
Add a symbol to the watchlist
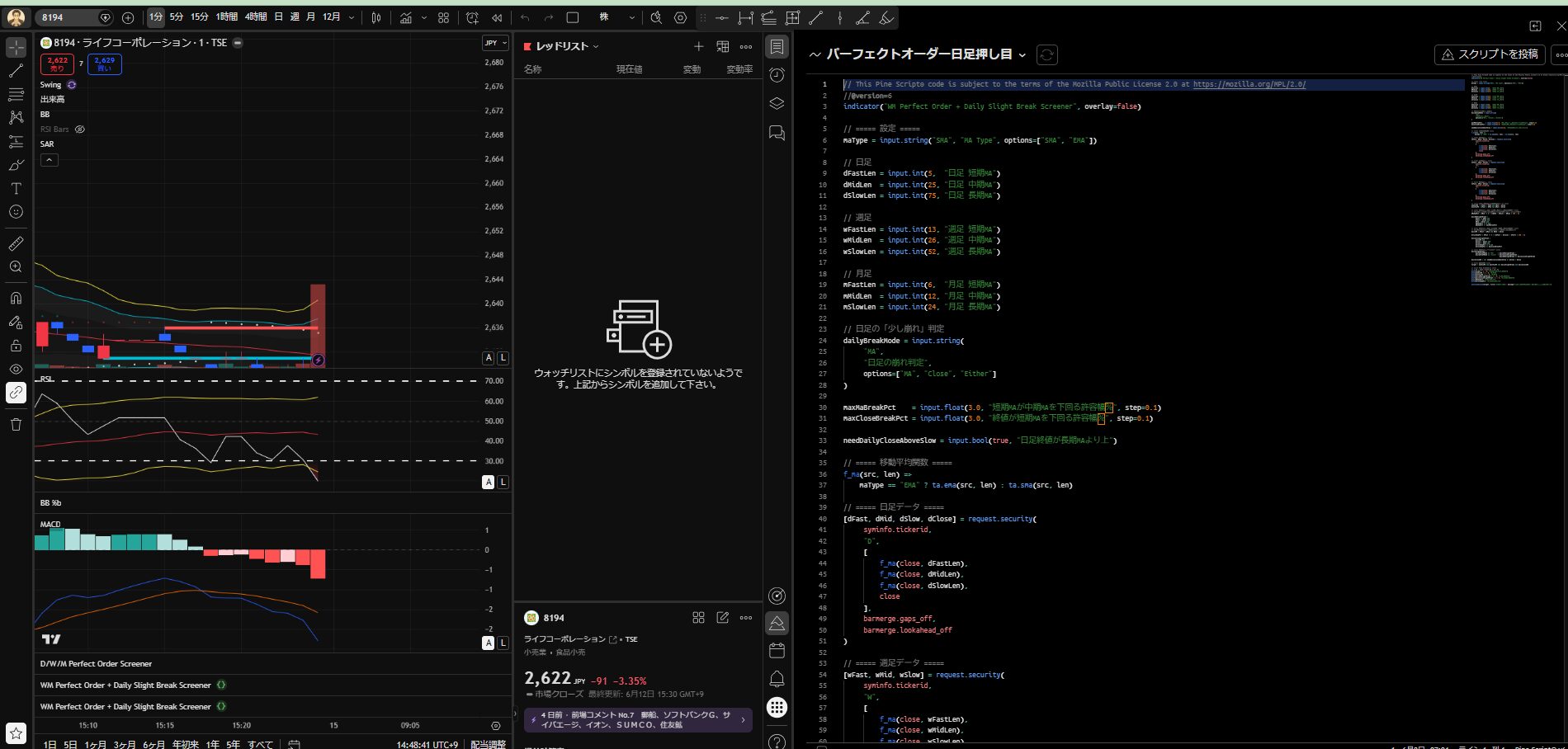pos(698,46)
